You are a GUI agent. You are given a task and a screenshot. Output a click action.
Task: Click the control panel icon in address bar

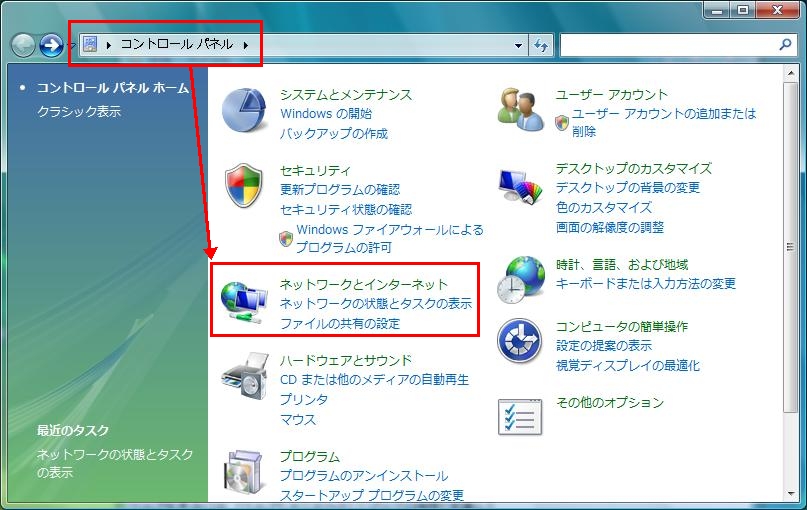(x=90, y=45)
